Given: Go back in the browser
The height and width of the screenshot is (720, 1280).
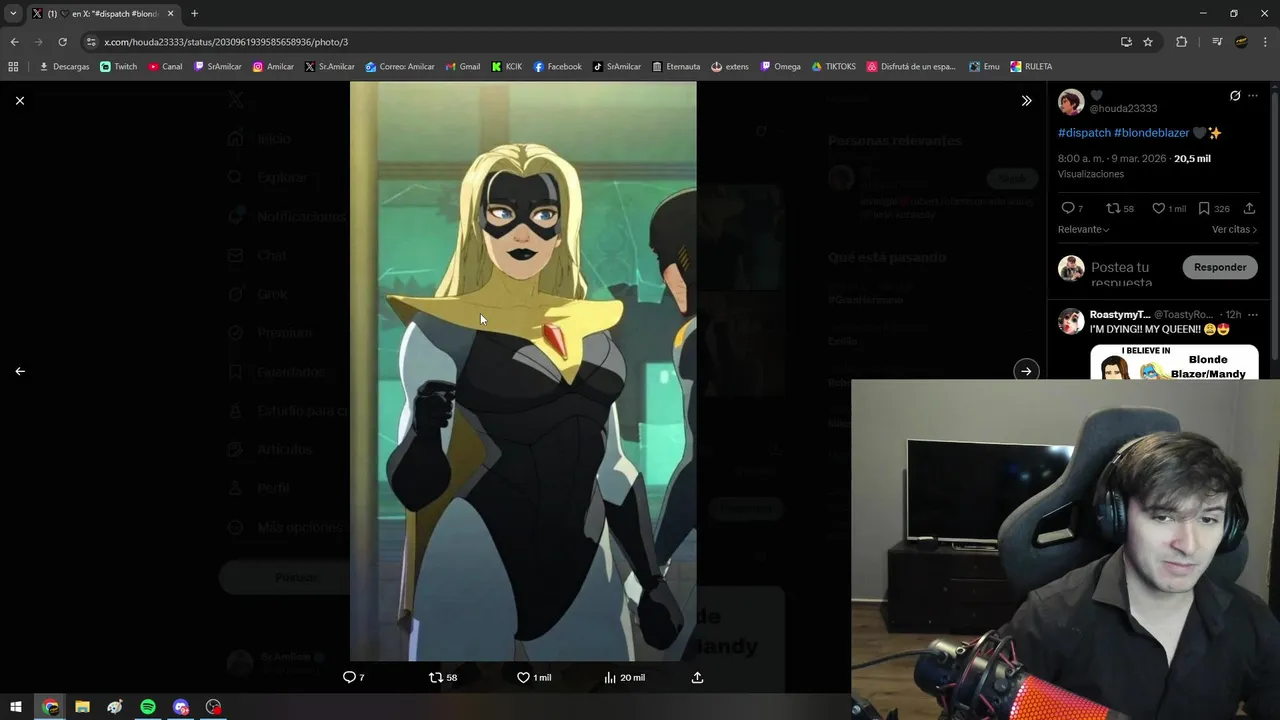Looking at the screenshot, I should [14, 42].
